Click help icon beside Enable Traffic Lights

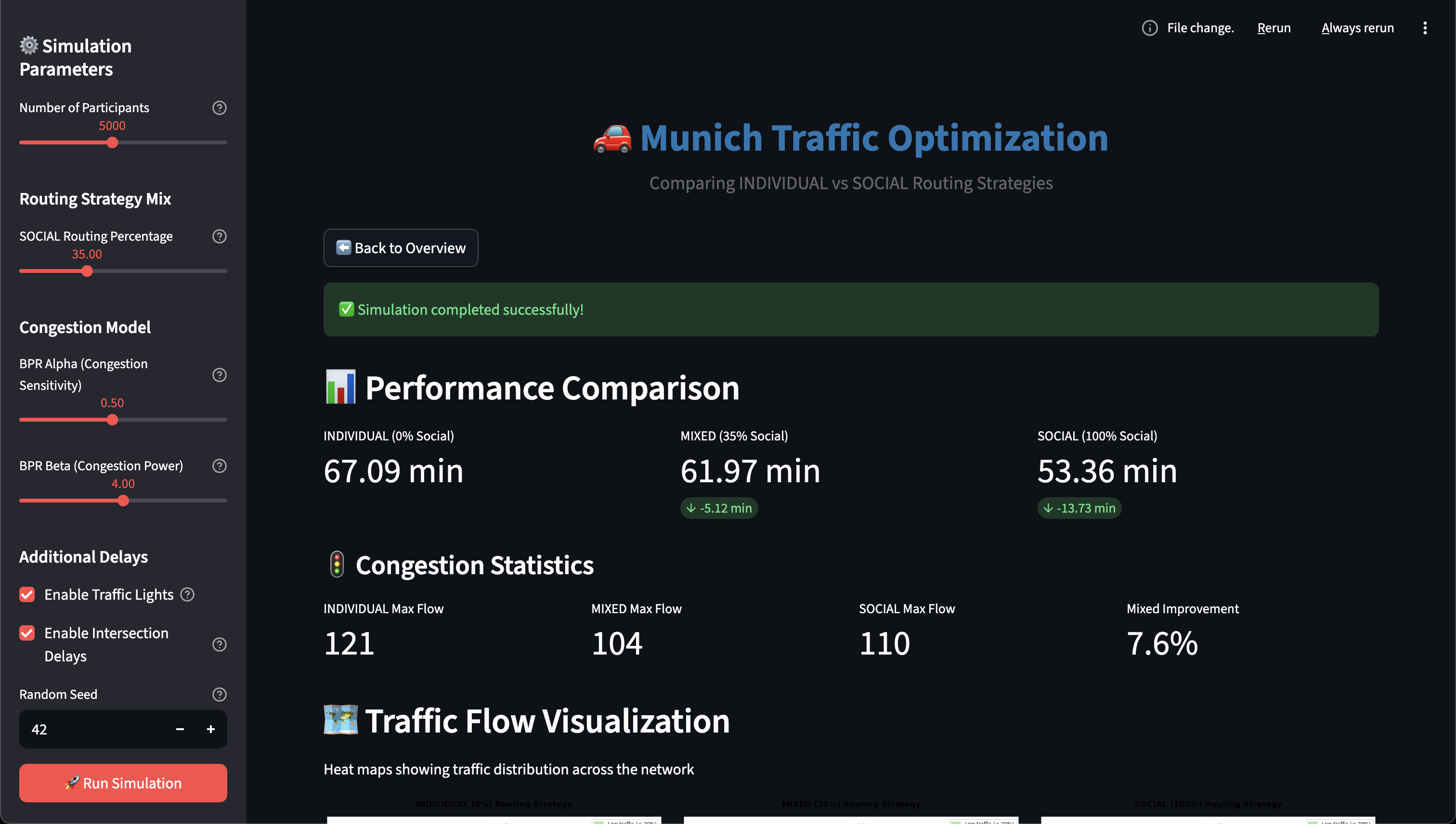pyautogui.click(x=187, y=594)
